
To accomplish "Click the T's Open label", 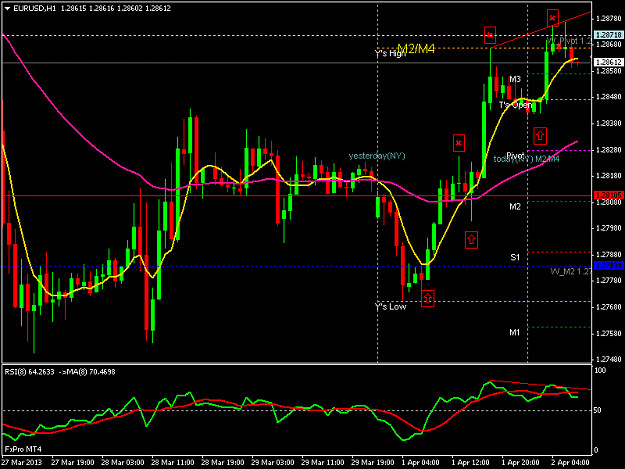I will pyautogui.click(x=515, y=105).
